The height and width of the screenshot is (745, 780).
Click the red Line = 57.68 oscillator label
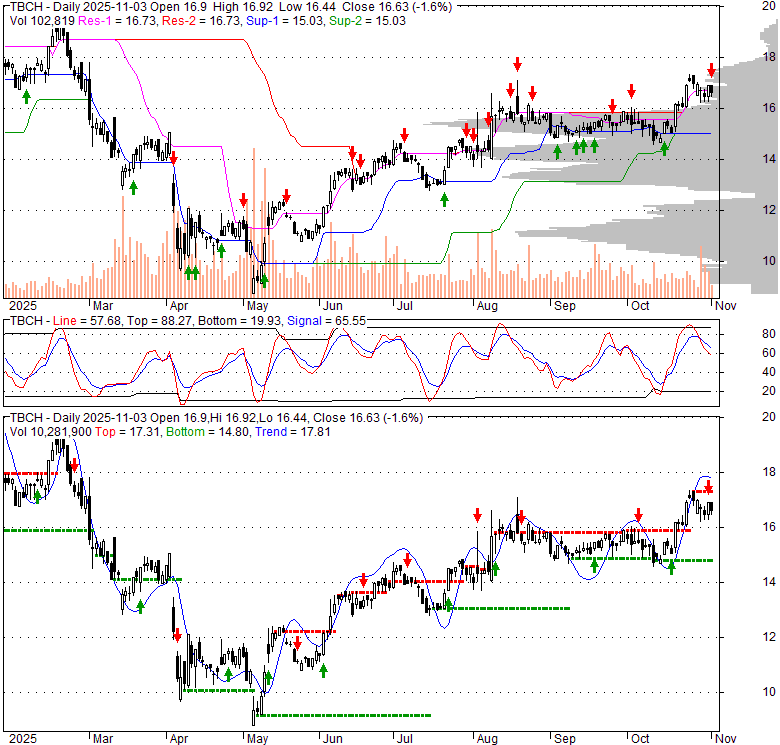pos(87,321)
